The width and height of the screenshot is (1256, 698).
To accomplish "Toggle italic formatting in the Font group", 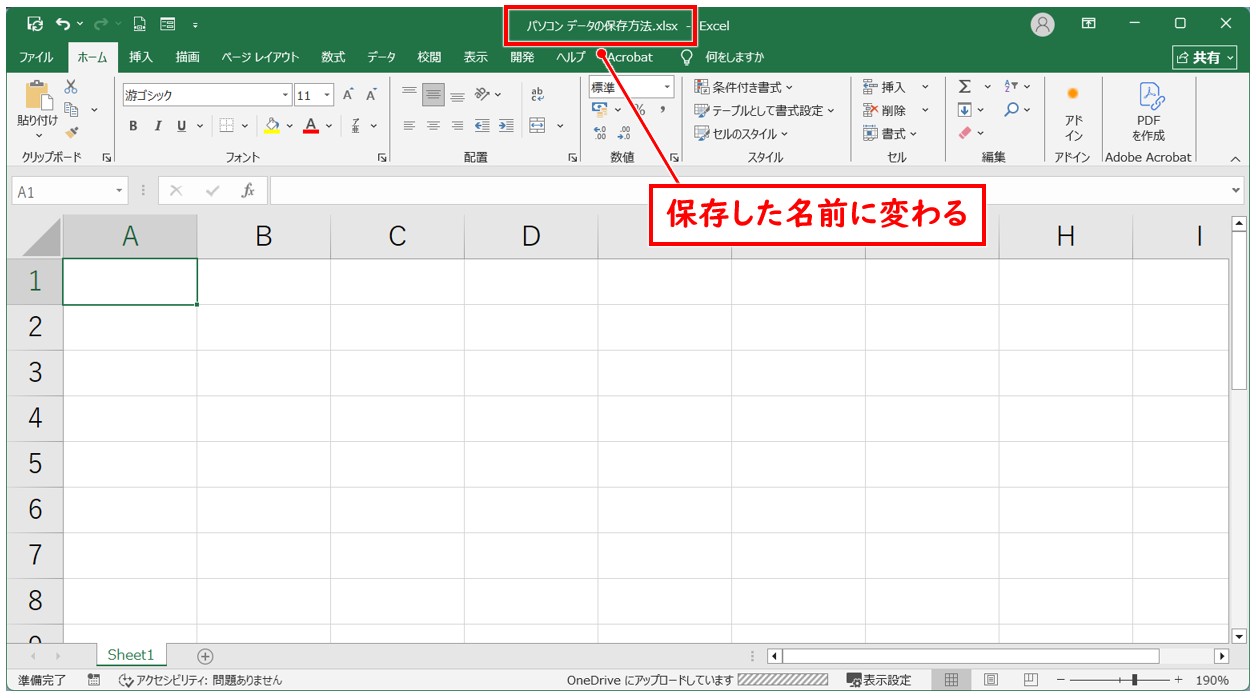I will click(x=157, y=126).
